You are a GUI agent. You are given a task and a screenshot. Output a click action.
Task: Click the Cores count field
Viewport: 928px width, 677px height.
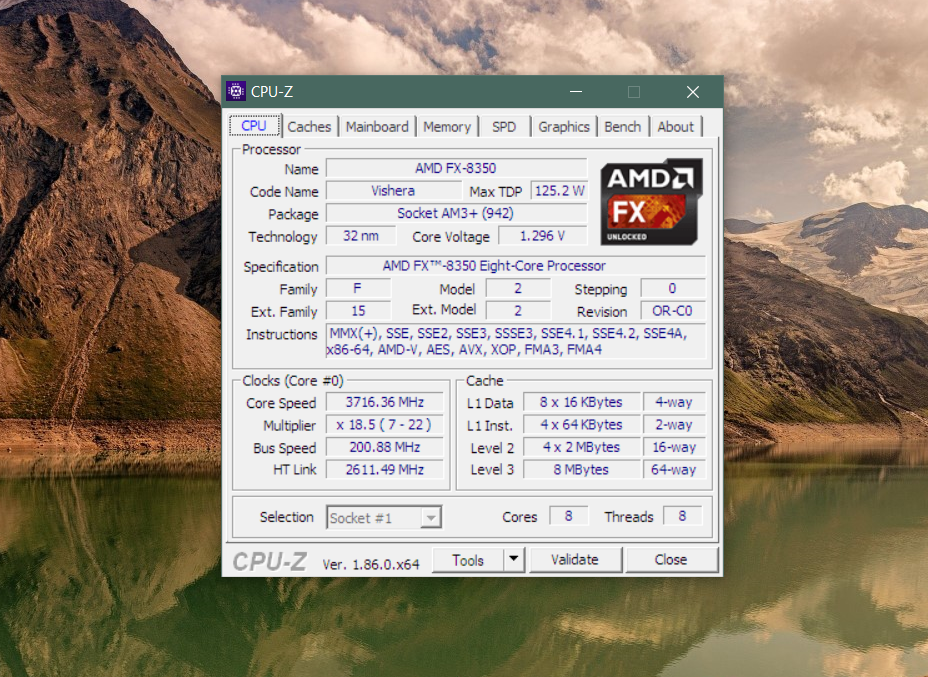pos(569,516)
